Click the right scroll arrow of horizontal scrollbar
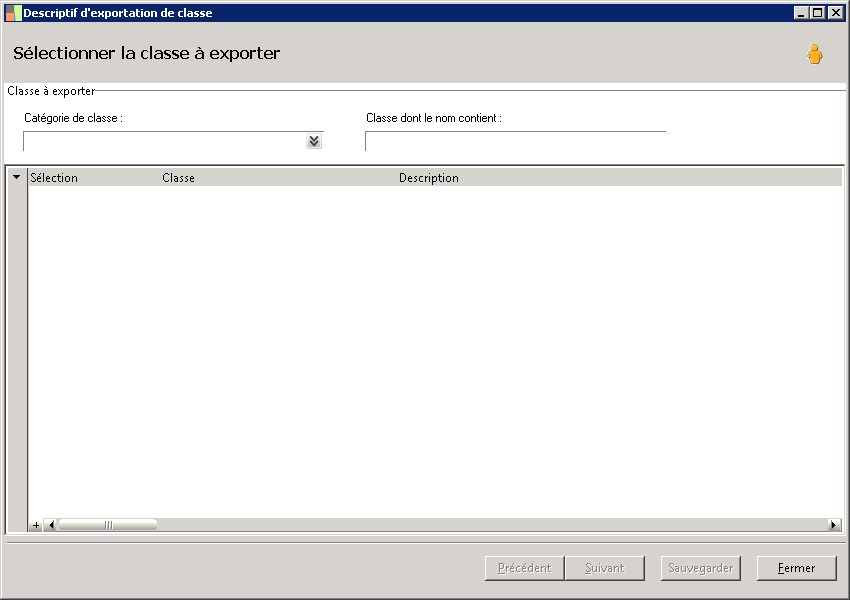Viewport: 850px width, 600px height. point(835,525)
